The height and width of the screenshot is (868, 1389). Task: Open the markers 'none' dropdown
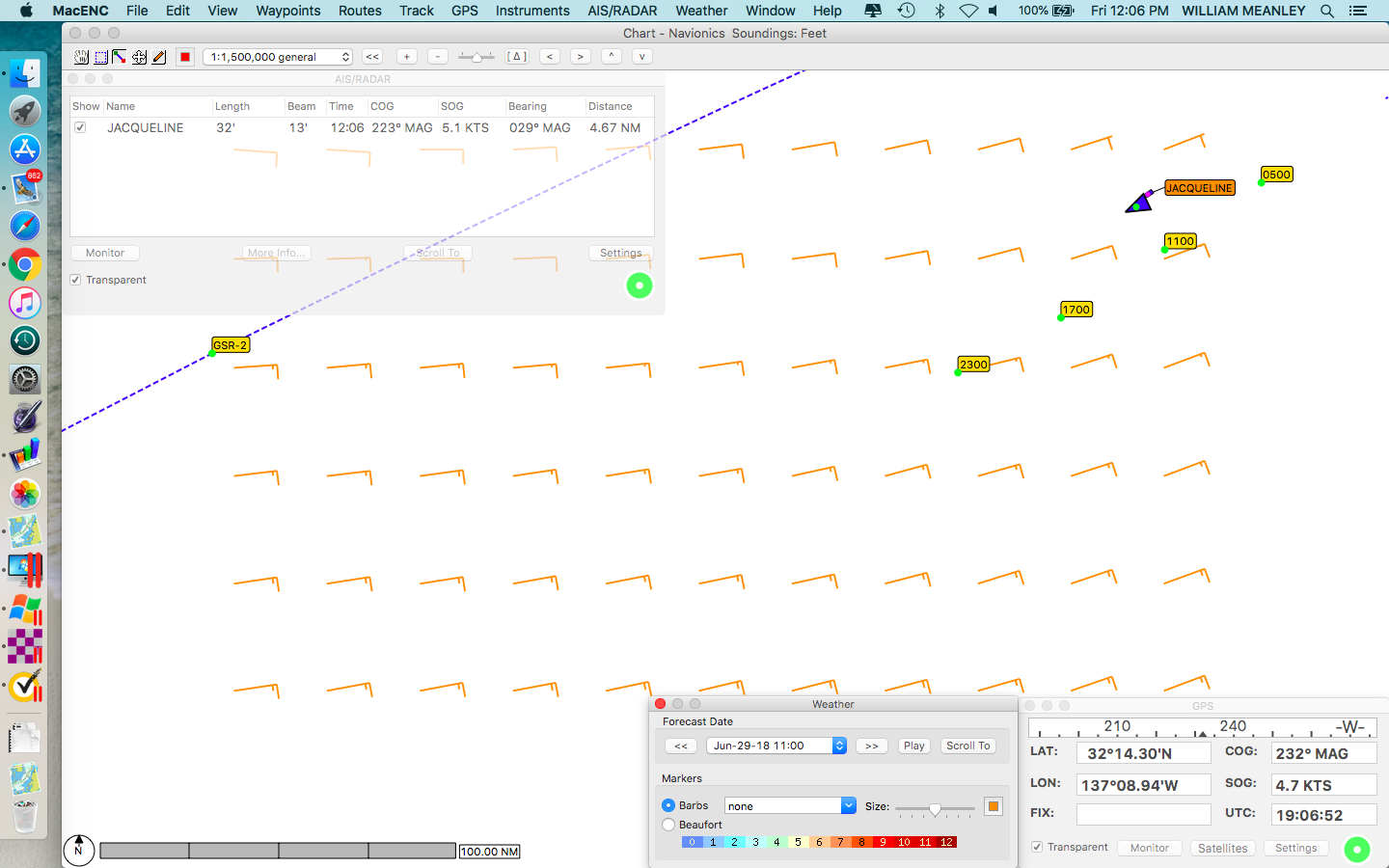click(x=790, y=805)
